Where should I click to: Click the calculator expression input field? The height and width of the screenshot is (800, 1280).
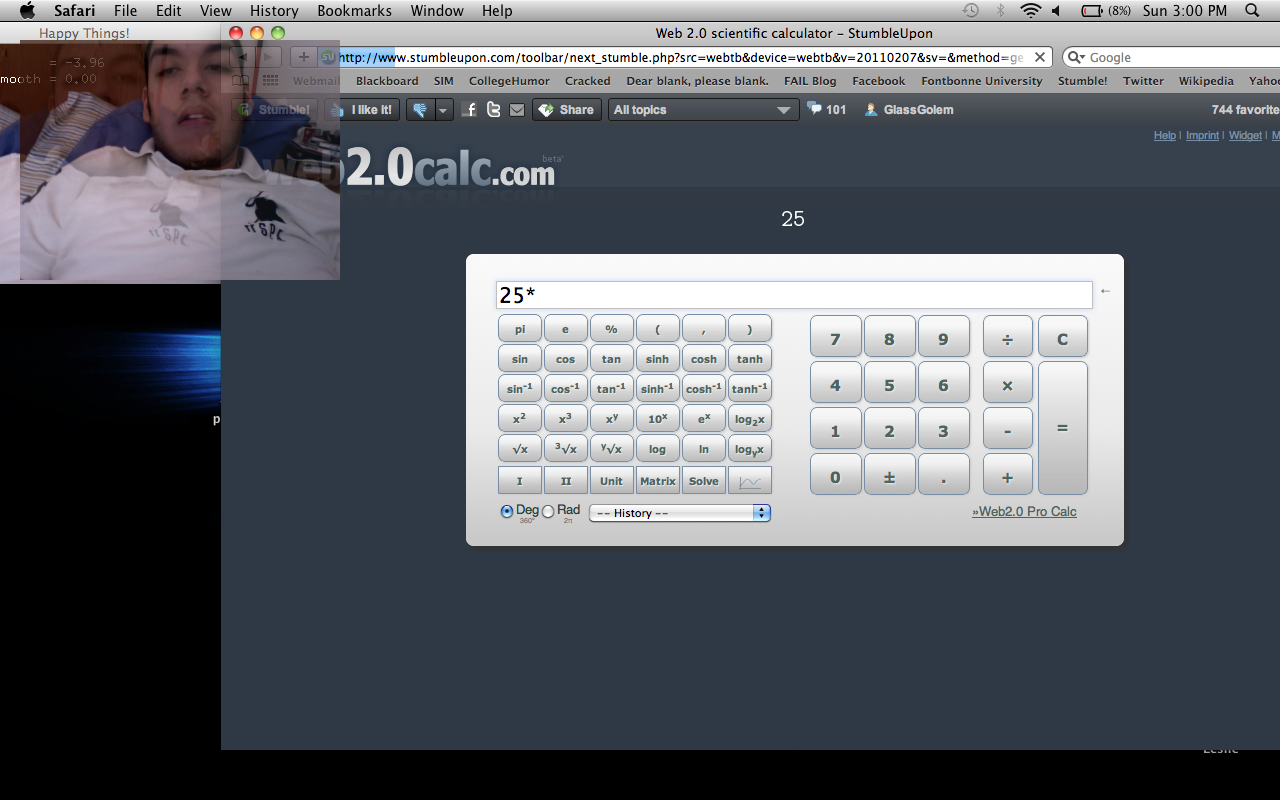(x=793, y=295)
